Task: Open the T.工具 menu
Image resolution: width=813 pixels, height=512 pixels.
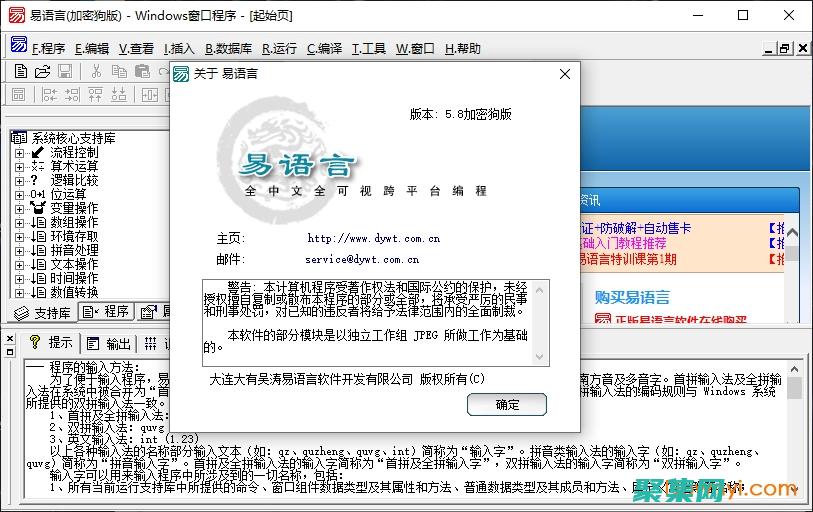Action: pos(369,49)
